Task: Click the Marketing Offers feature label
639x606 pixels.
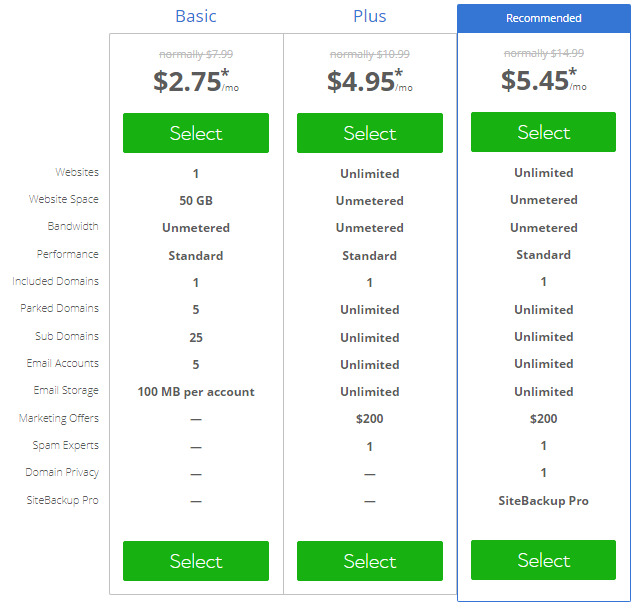Action: [x=59, y=418]
